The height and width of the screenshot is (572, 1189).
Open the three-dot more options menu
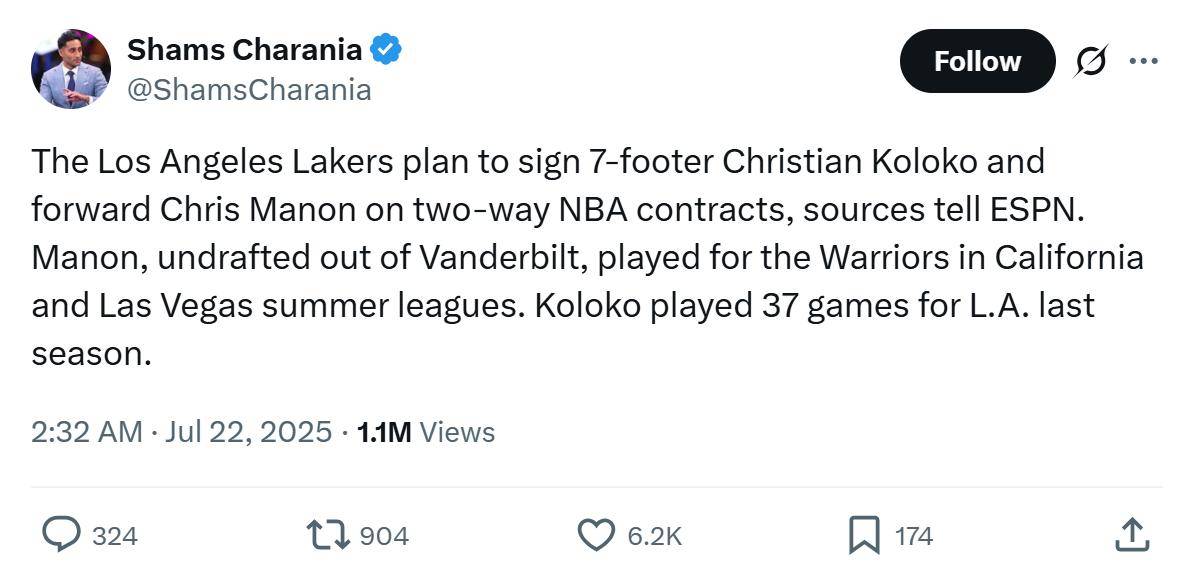pos(1144,61)
